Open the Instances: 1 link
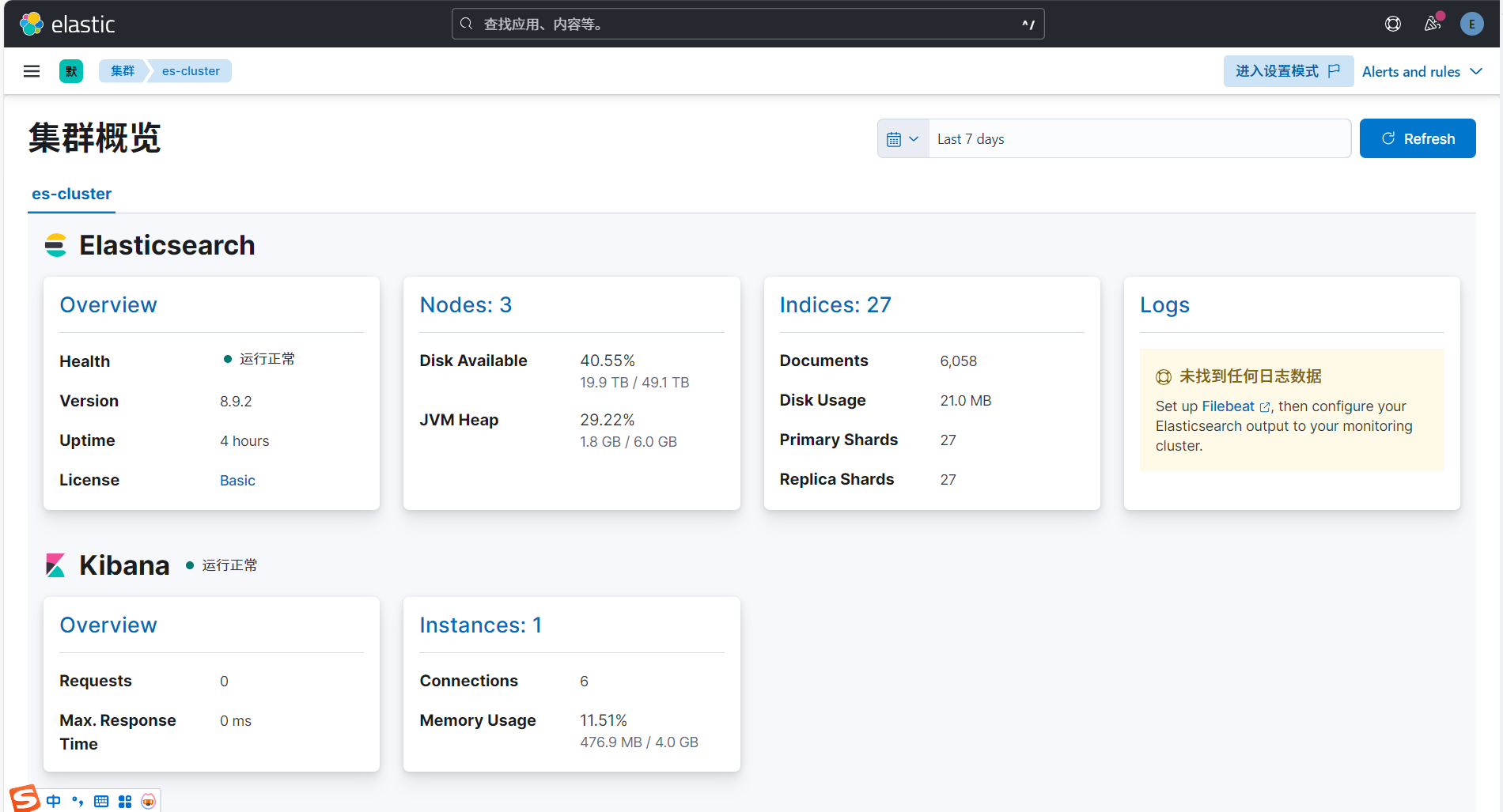Screen dimensions: 1503x812 (x=481, y=625)
